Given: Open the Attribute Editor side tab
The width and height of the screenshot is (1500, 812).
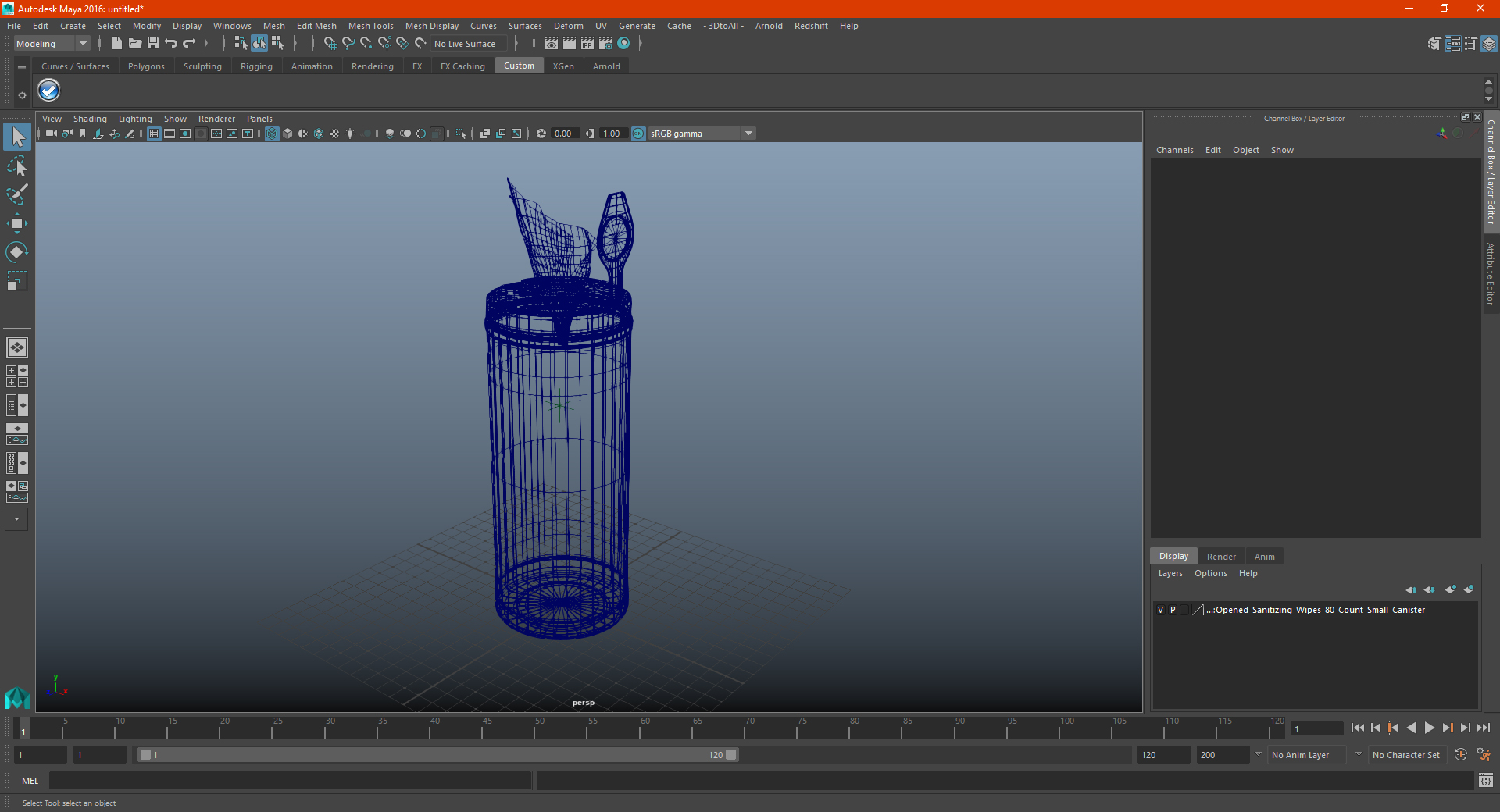Looking at the screenshot, I should coord(1491,273).
